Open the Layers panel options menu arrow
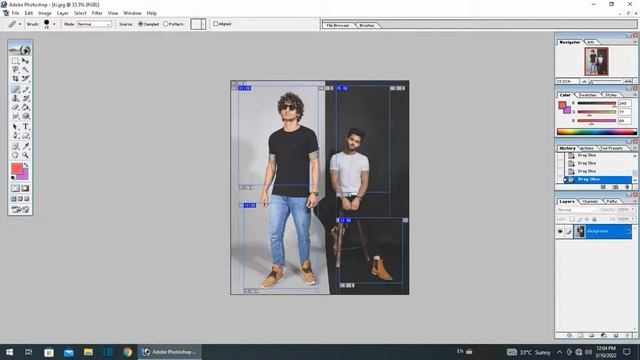The height and width of the screenshot is (360, 640). [x=635, y=201]
